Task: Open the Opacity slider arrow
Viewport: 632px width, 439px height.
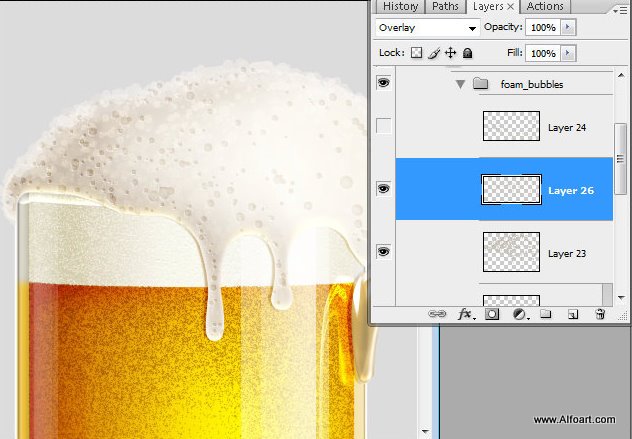Action: point(568,27)
